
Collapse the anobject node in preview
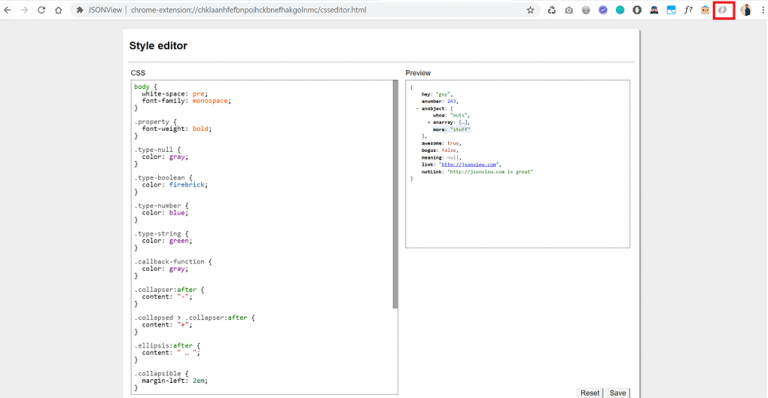(x=417, y=108)
